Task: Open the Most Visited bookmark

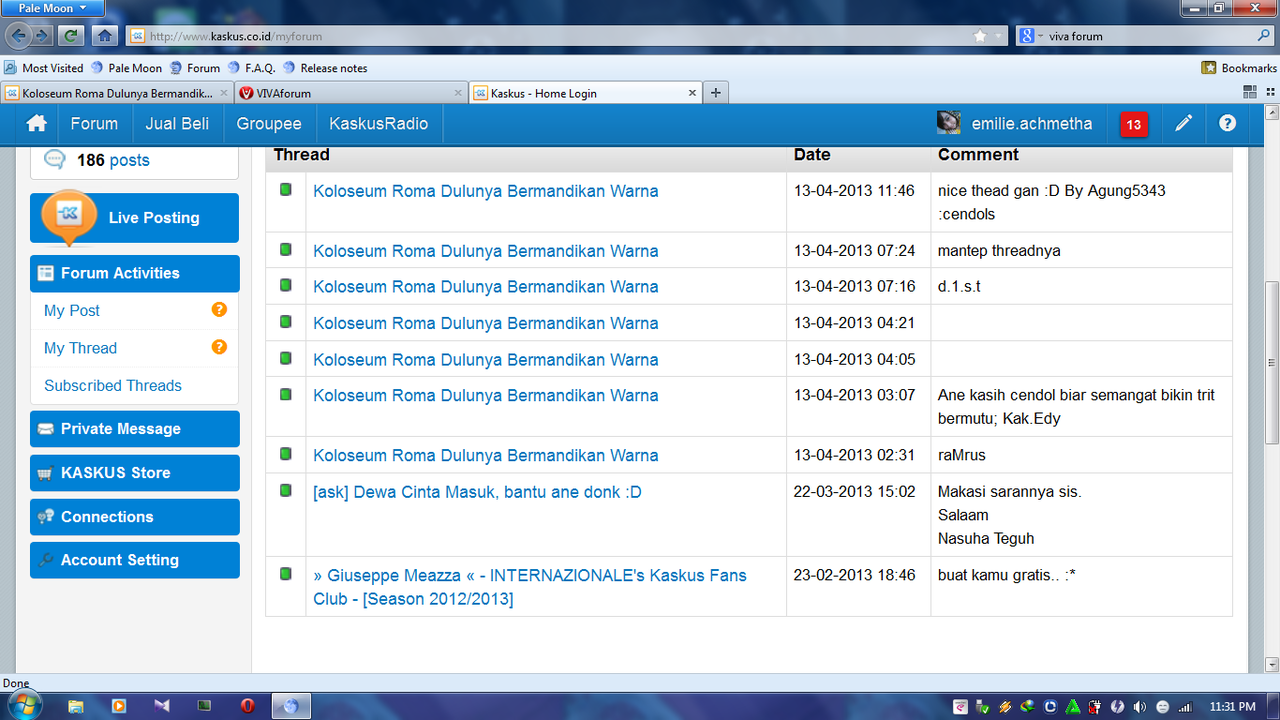Action: (x=44, y=68)
